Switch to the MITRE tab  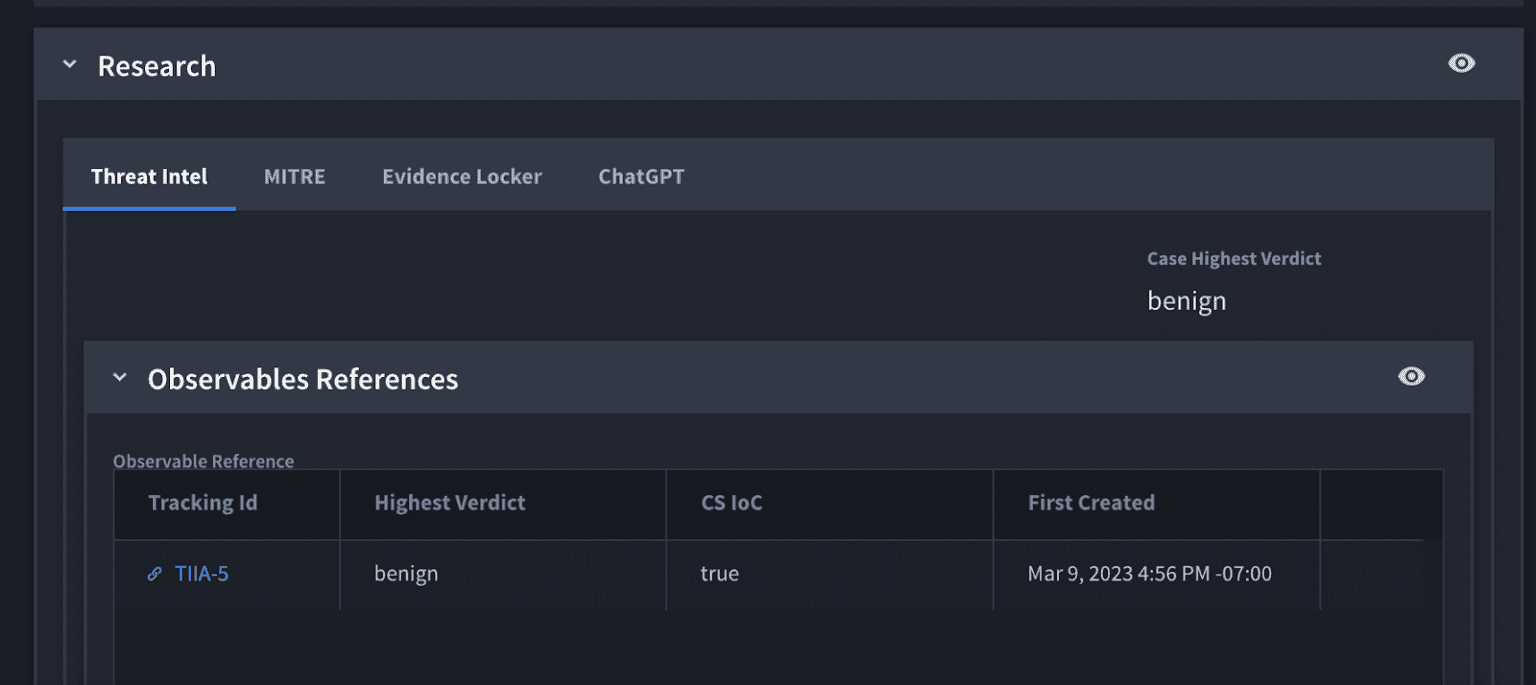[x=294, y=176]
